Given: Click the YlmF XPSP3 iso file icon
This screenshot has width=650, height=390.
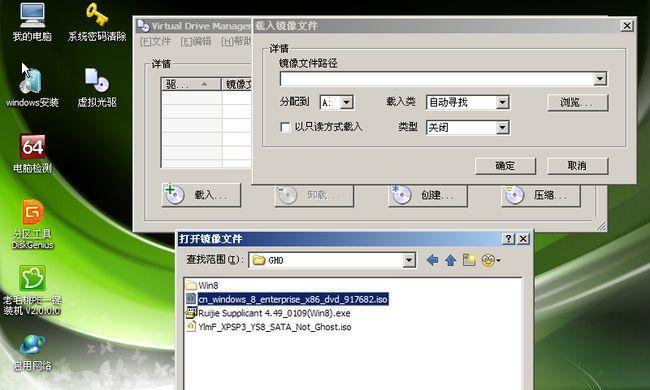Looking at the screenshot, I should click(191, 327).
